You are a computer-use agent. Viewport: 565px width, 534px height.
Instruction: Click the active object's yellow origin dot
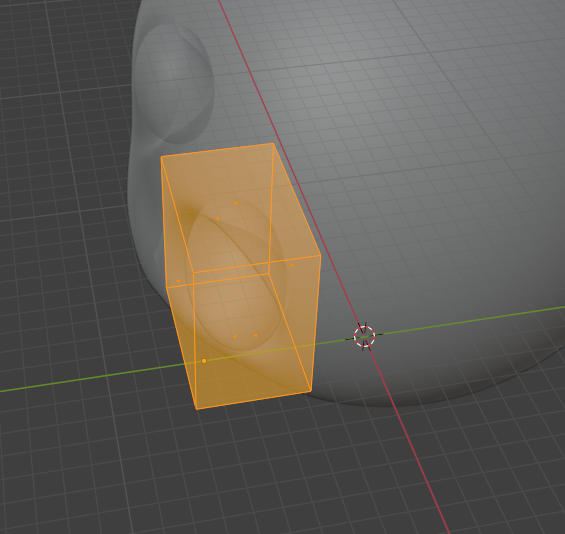click(x=204, y=361)
